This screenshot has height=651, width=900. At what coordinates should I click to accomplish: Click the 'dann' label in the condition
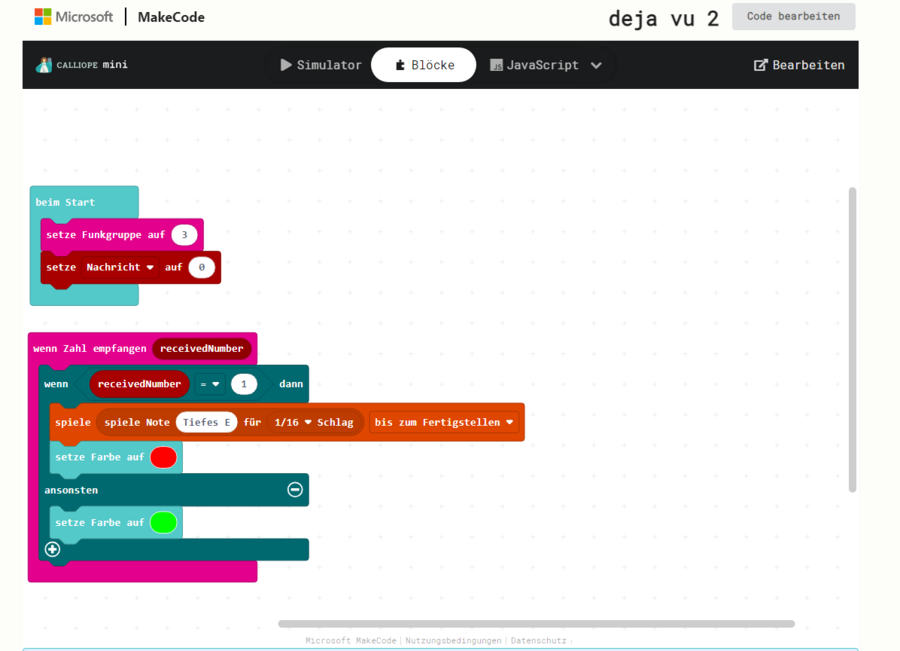click(x=290, y=384)
